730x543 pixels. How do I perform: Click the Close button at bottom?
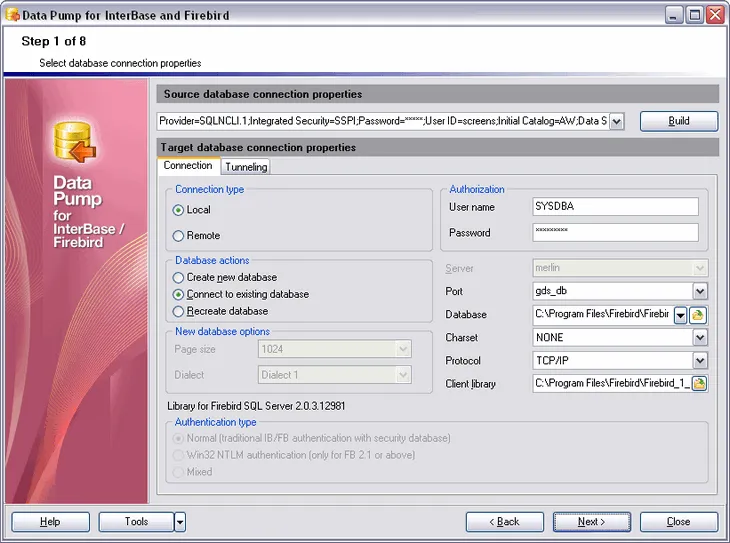[x=679, y=522]
